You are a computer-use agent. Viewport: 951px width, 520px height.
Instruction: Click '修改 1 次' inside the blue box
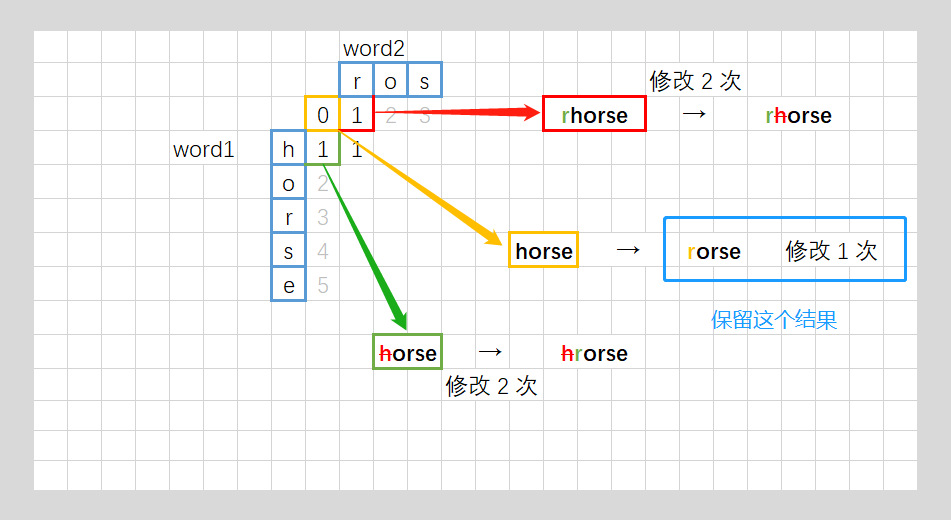[x=831, y=251]
